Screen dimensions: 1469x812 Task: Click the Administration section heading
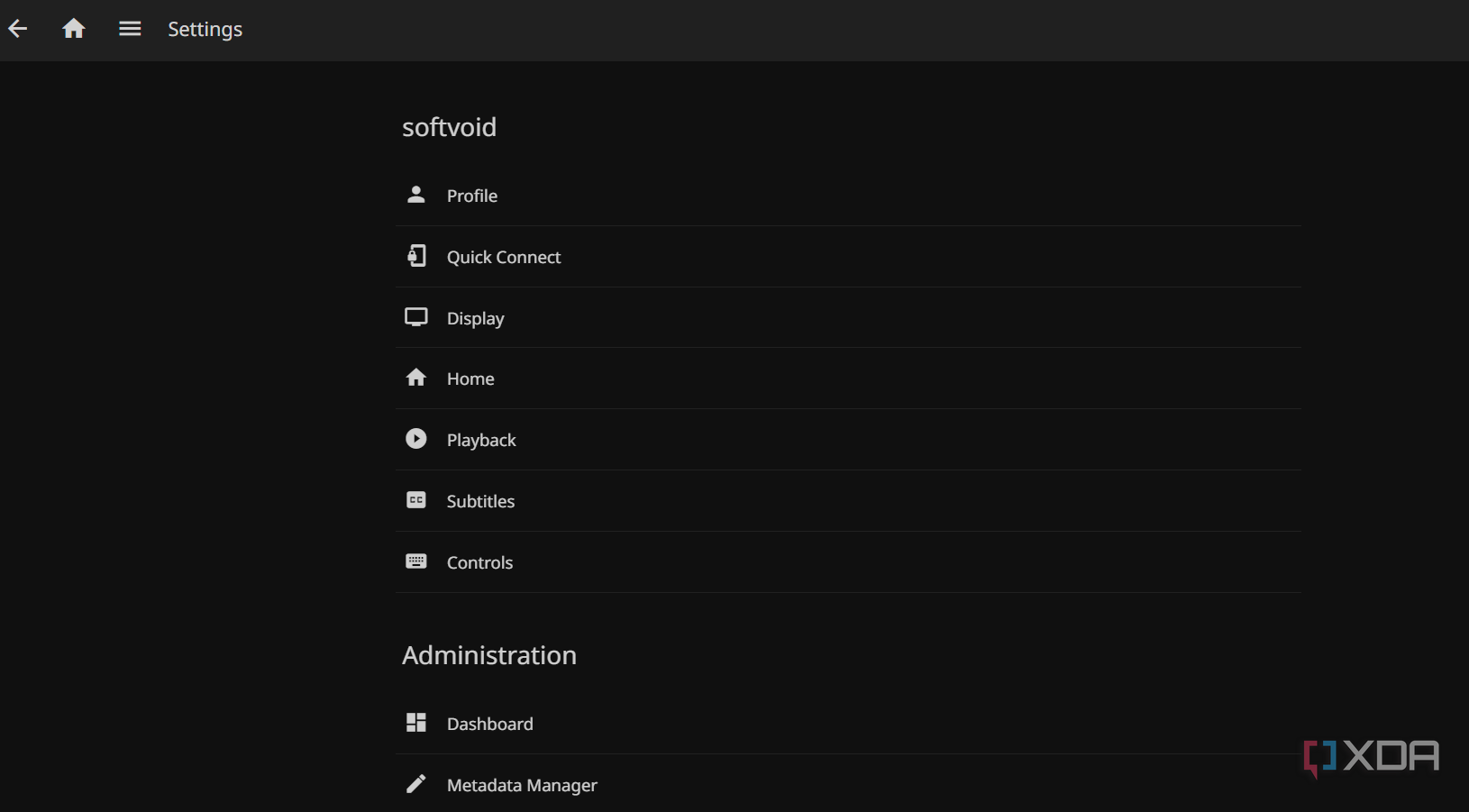coord(489,655)
